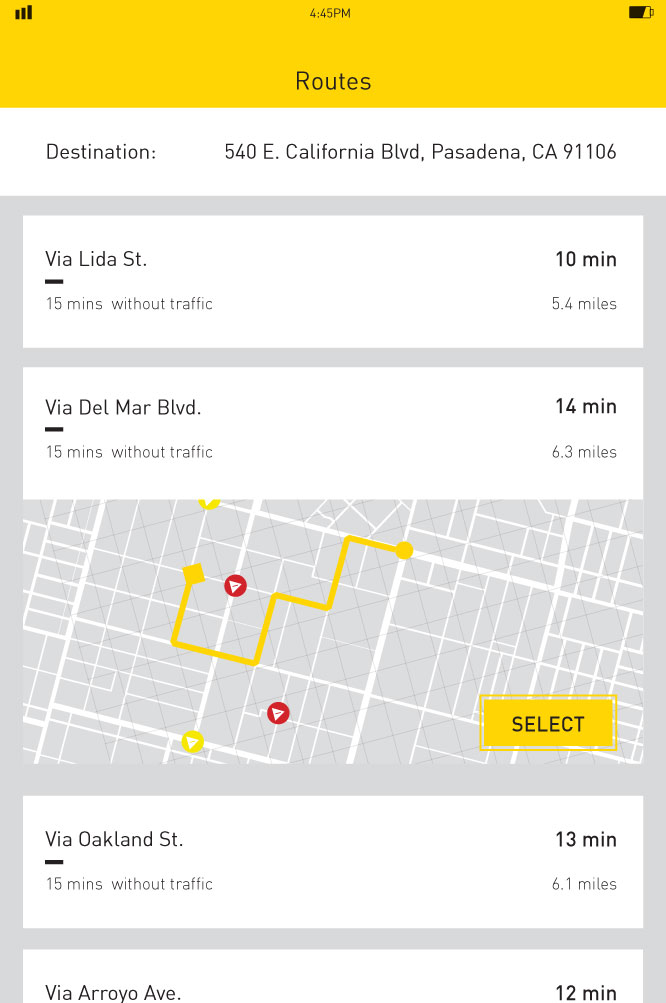Viewport: 666px width, 1003px height.
Task: Expand the Via Oakland St. route card
Action: tap(332, 861)
